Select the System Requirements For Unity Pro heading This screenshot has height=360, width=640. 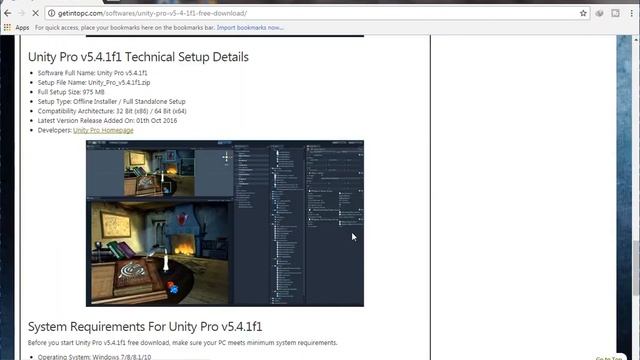click(x=145, y=327)
